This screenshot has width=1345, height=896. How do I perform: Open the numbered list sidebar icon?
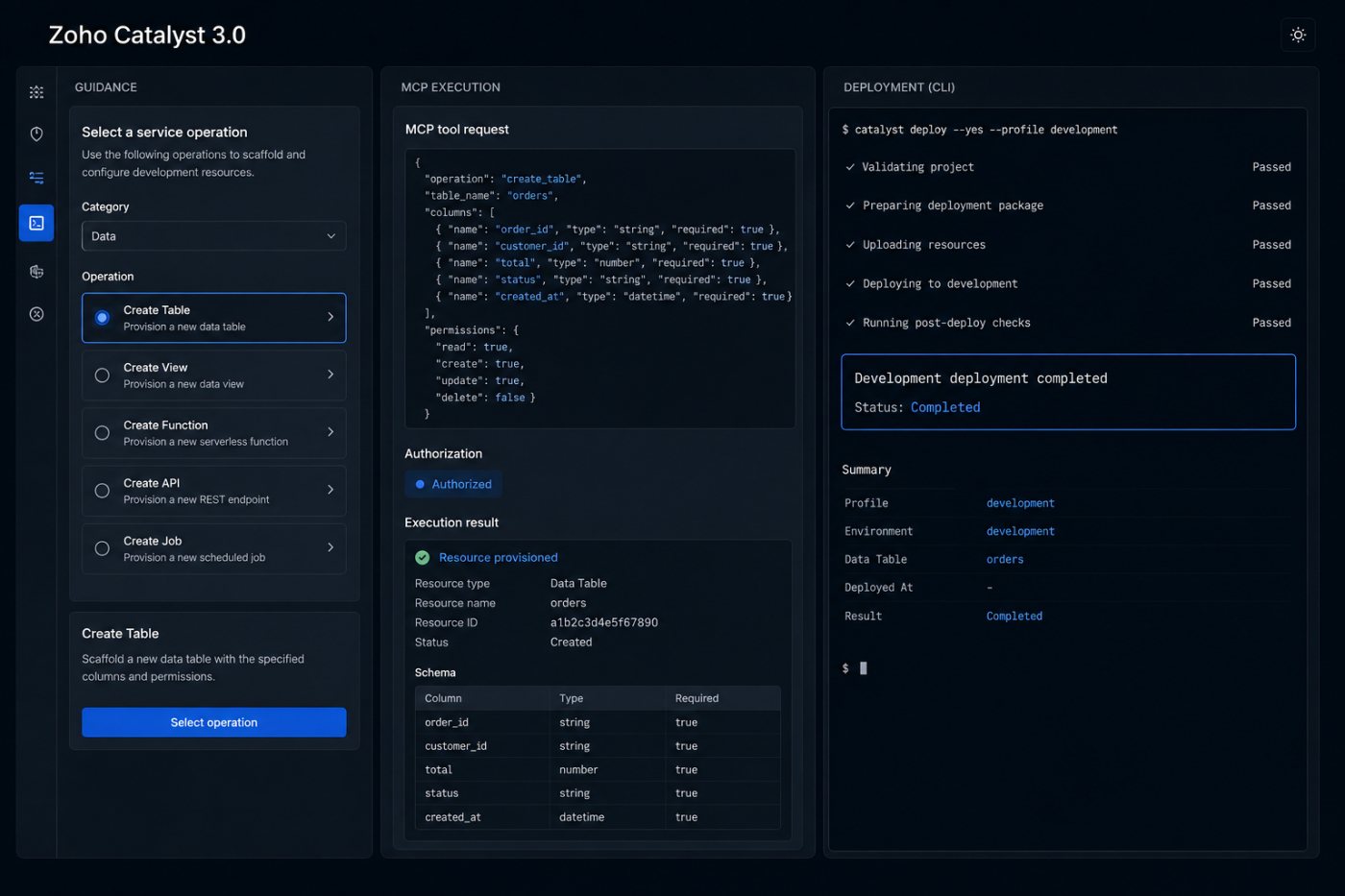pyautogui.click(x=37, y=178)
